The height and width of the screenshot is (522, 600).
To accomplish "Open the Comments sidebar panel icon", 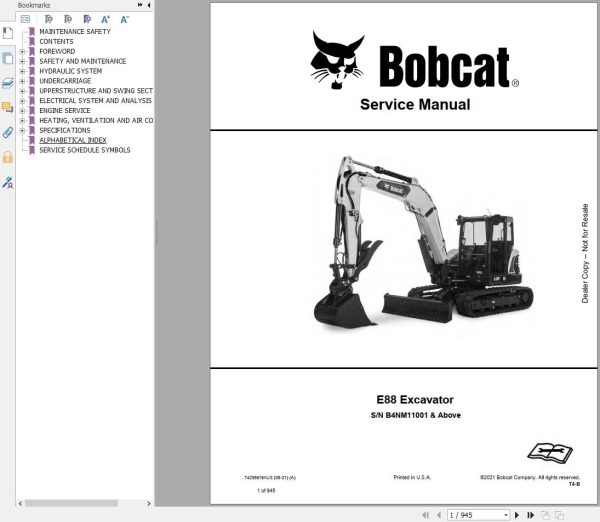I will pyautogui.click(x=8, y=108).
